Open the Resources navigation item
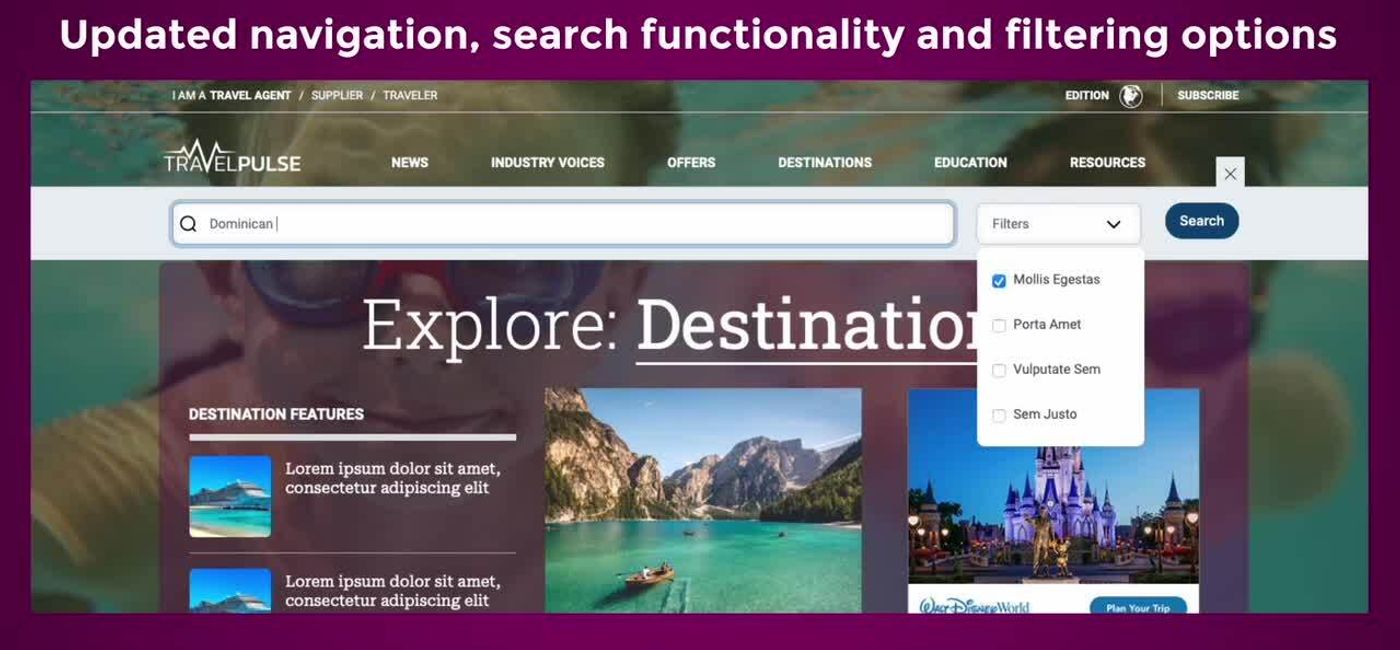This screenshot has height=650, width=1400. click(1107, 162)
